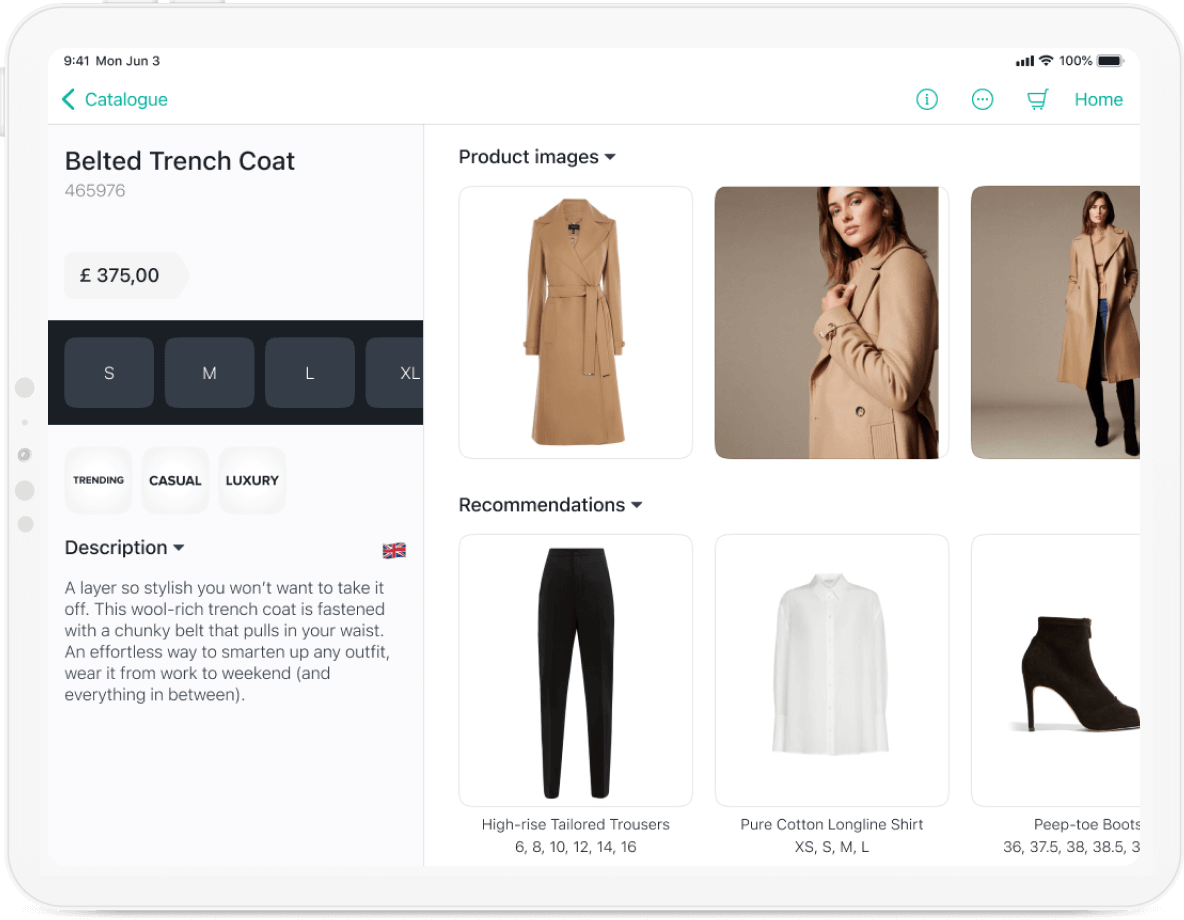1184x920 pixels.
Task: Collapse the Recommendations section
Action: point(636,505)
